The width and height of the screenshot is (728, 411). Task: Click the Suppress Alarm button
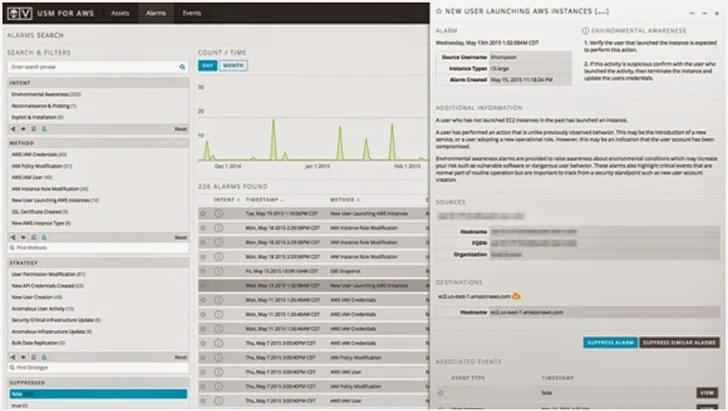pyautogui.click(x=610, y=343)
